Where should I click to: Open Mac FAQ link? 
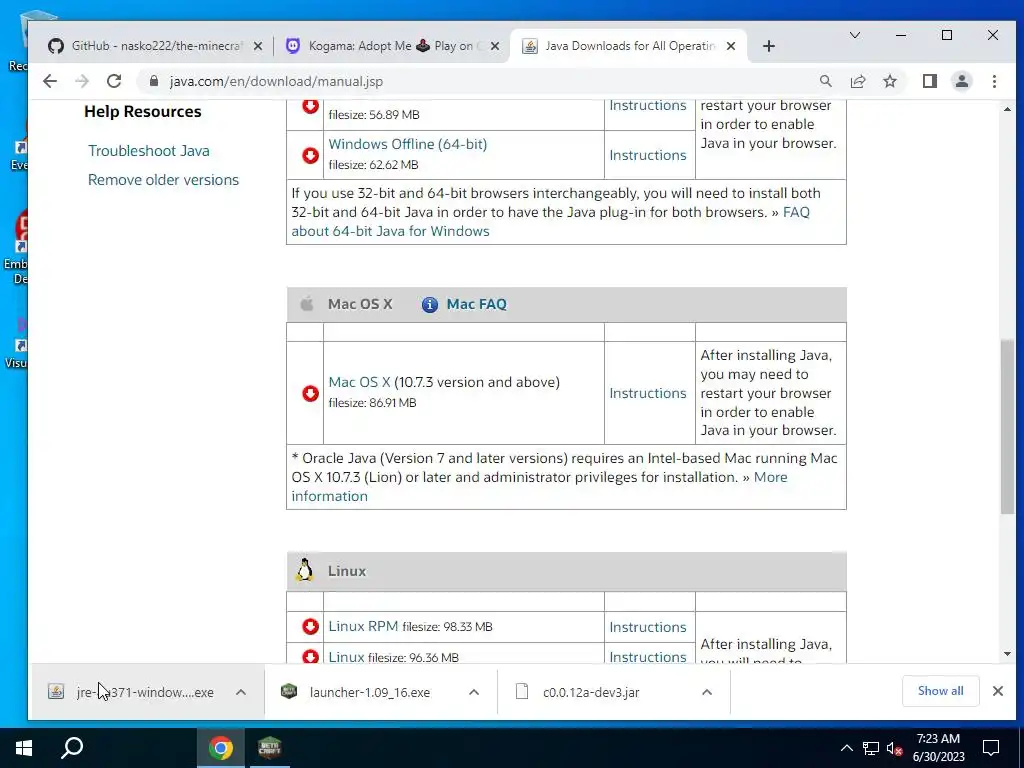click(476, 304)
